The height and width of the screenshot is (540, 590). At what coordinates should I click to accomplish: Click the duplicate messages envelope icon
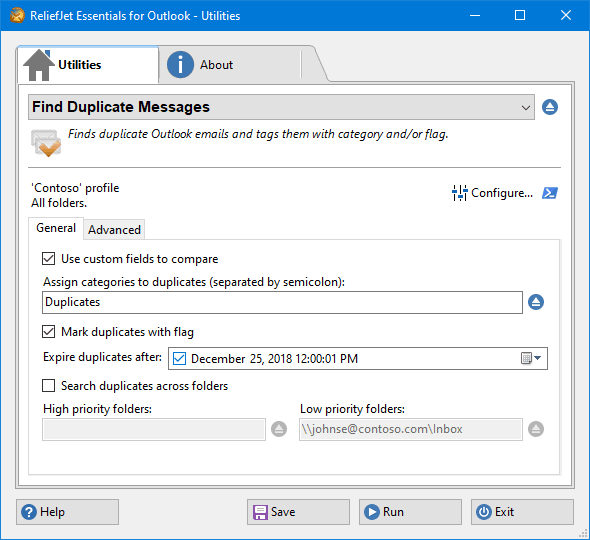coord(46,143)
